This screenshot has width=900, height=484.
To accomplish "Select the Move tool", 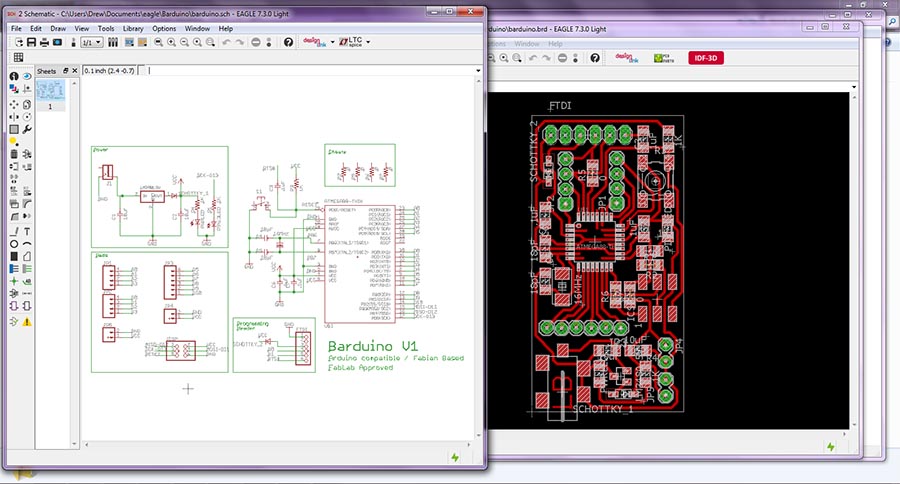I will (14, 104).
